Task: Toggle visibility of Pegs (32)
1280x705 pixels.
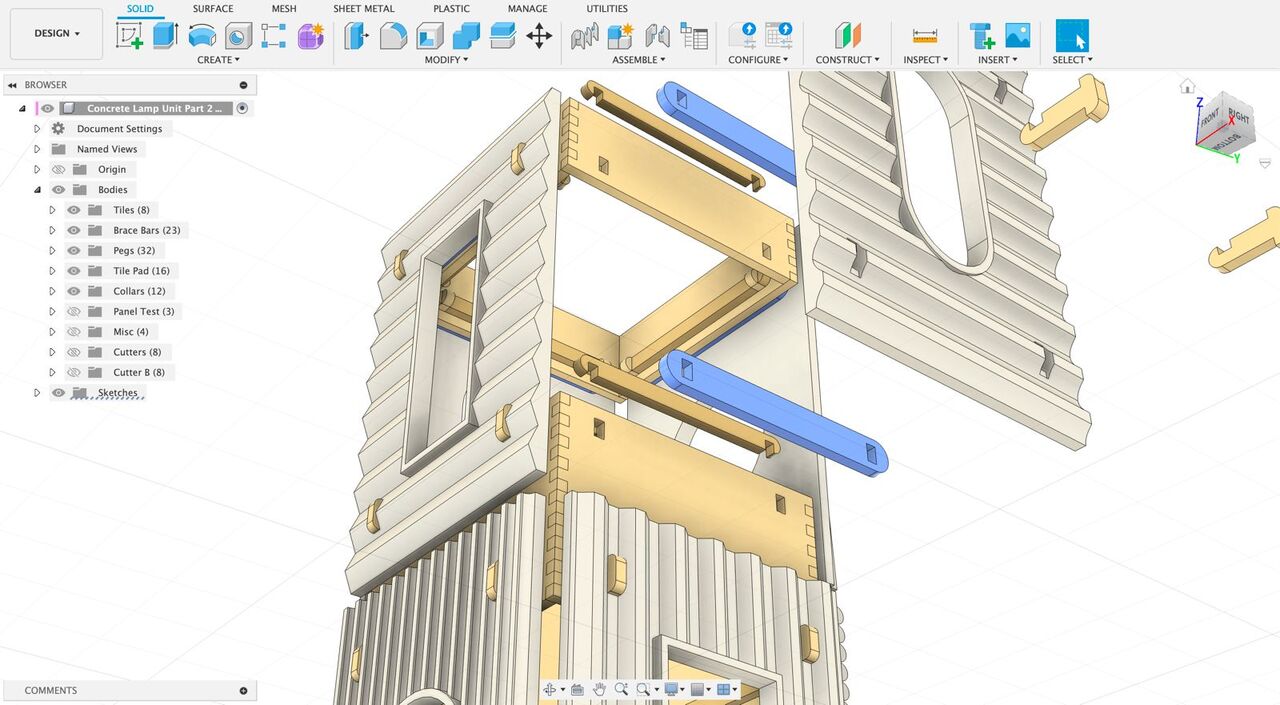Action: click(x=74, y=251)
